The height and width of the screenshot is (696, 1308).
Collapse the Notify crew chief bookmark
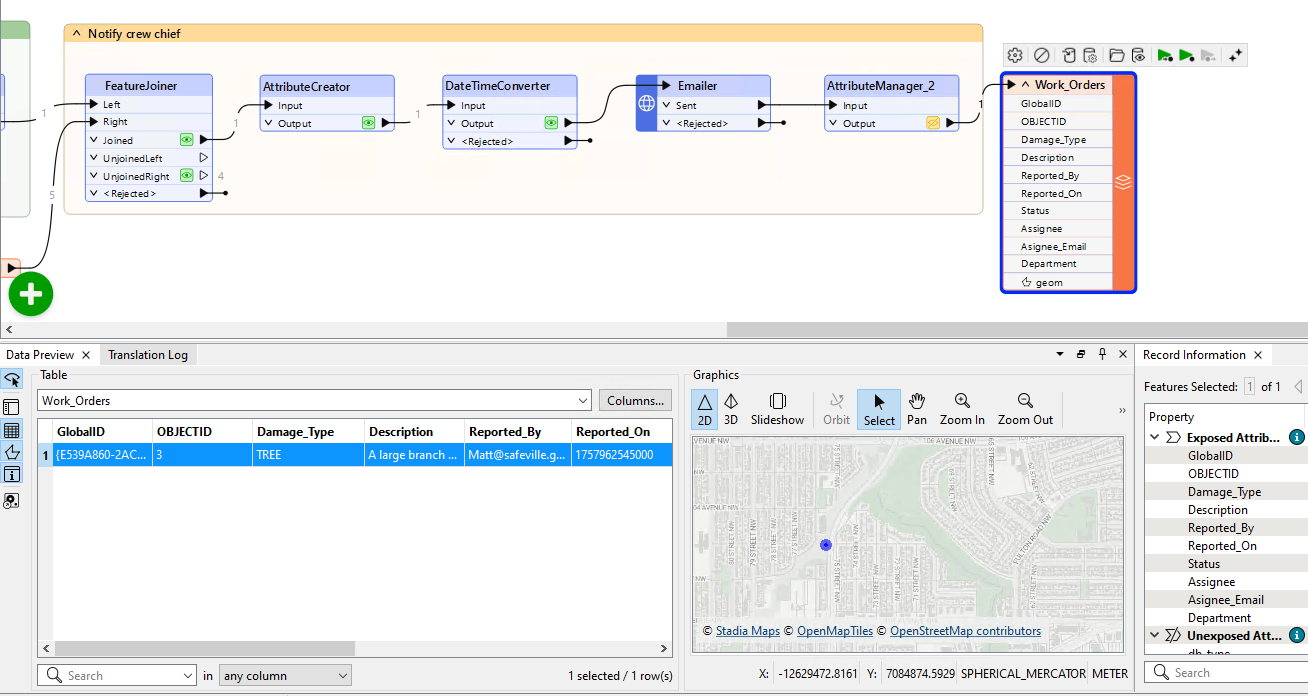tap(77, 33)
